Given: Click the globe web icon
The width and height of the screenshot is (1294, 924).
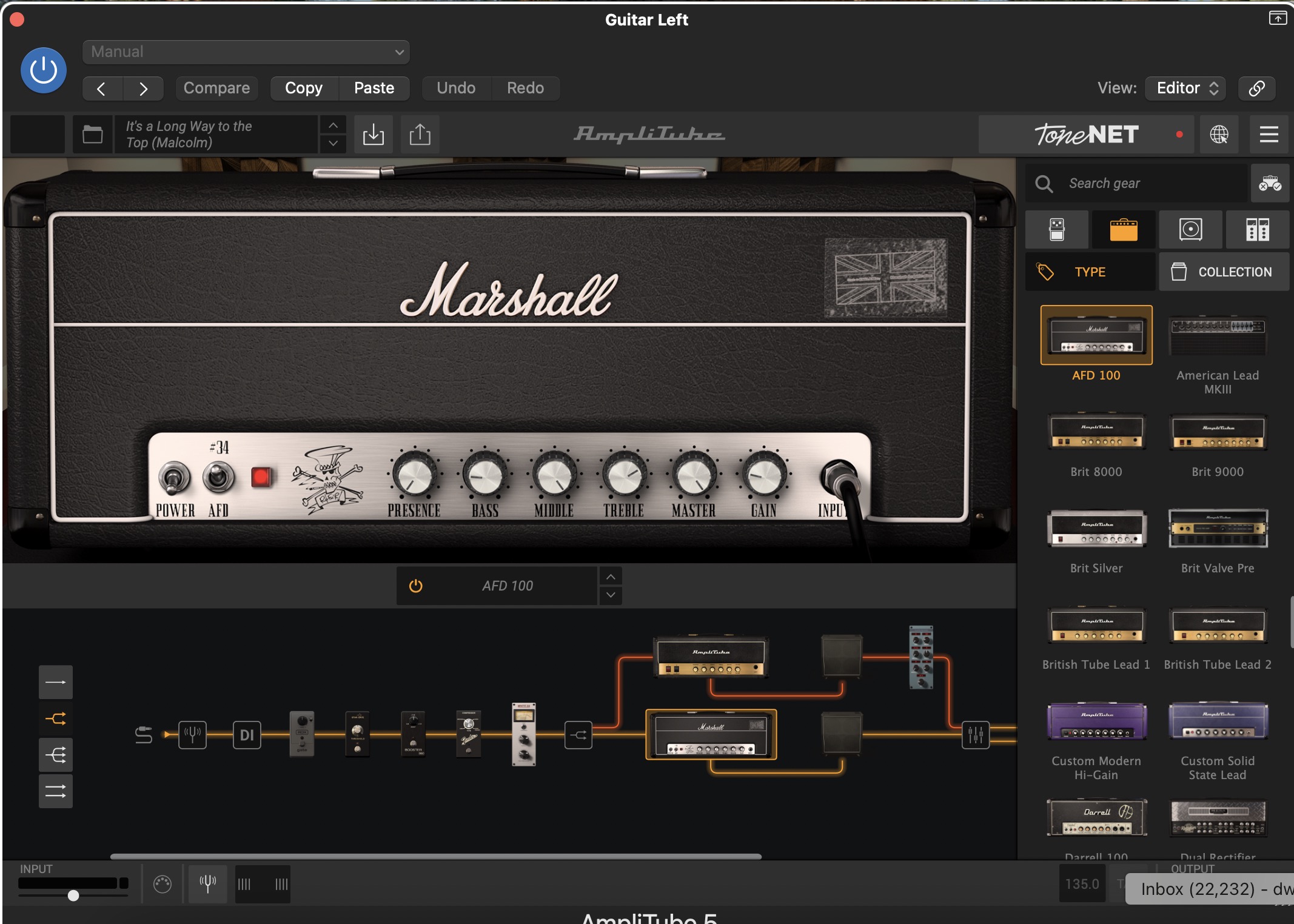Looking at the screenshot, I should pos(1219,134).
